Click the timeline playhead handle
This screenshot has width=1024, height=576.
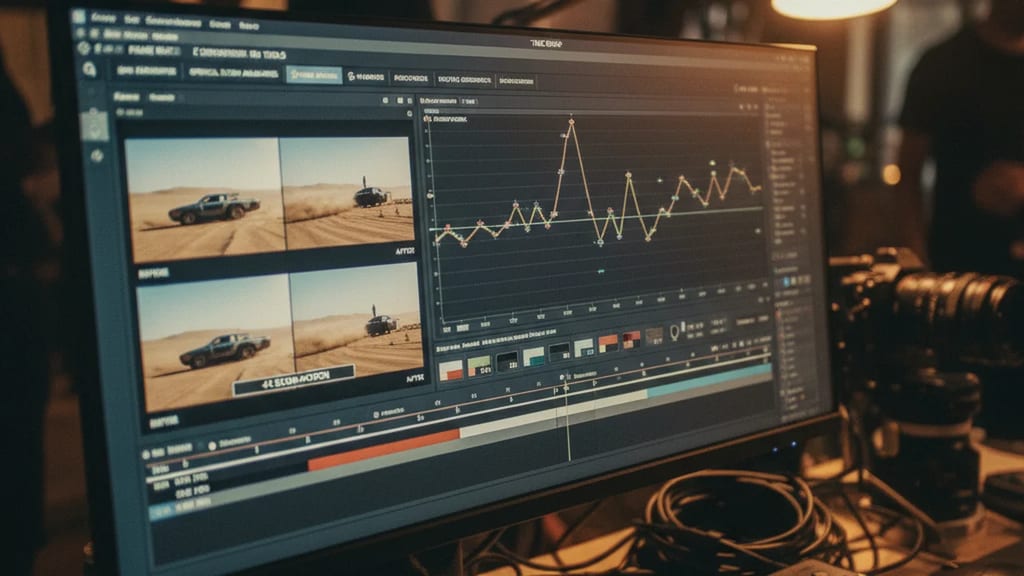[x=566, y=388]
